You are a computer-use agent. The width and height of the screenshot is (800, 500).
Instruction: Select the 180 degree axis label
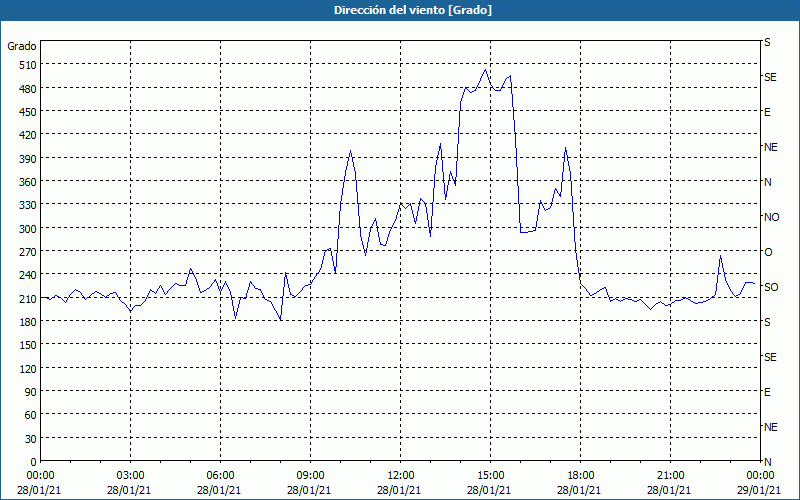click(29, 322)
